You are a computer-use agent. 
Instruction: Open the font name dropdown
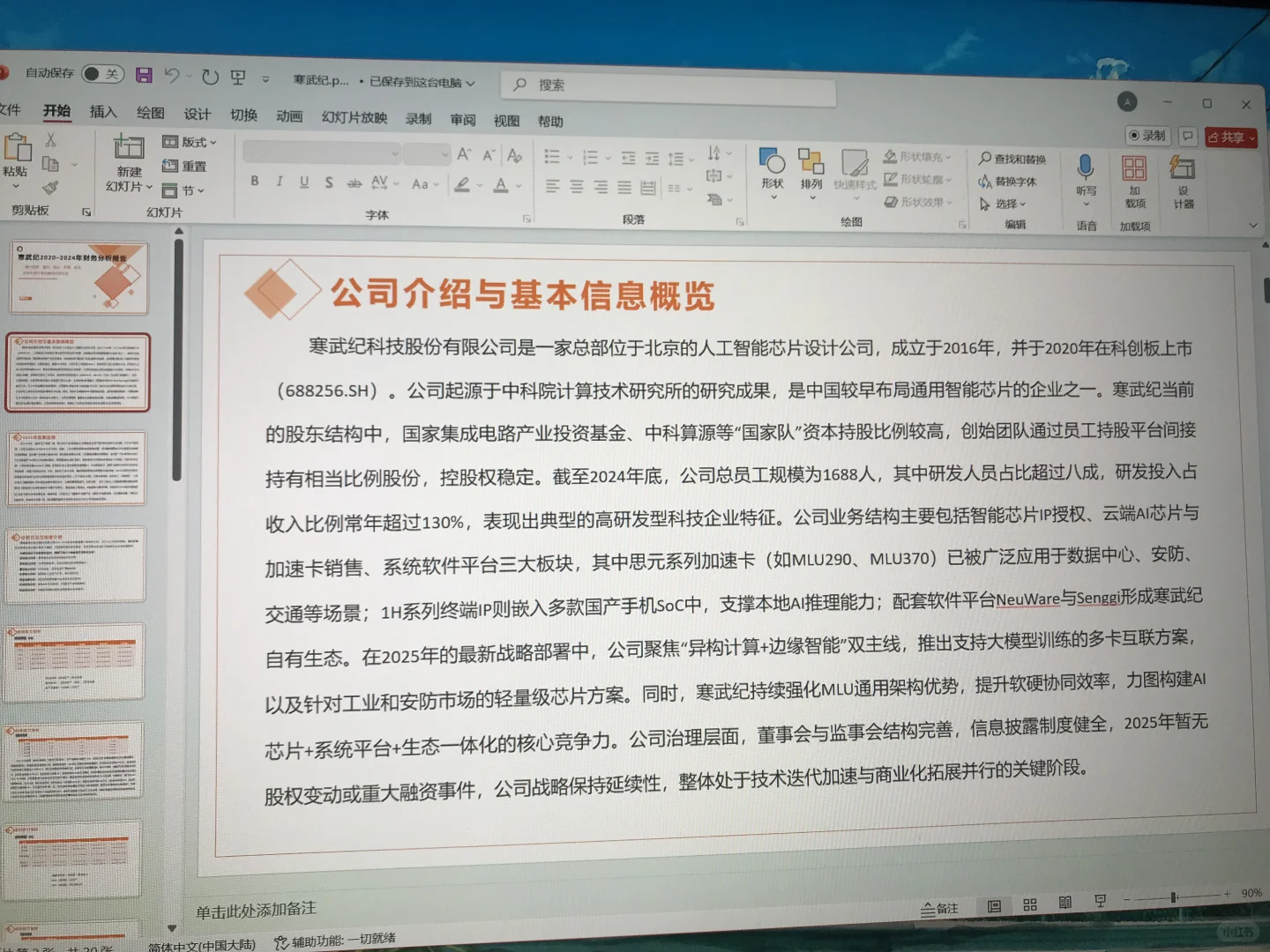click(394, 152)
